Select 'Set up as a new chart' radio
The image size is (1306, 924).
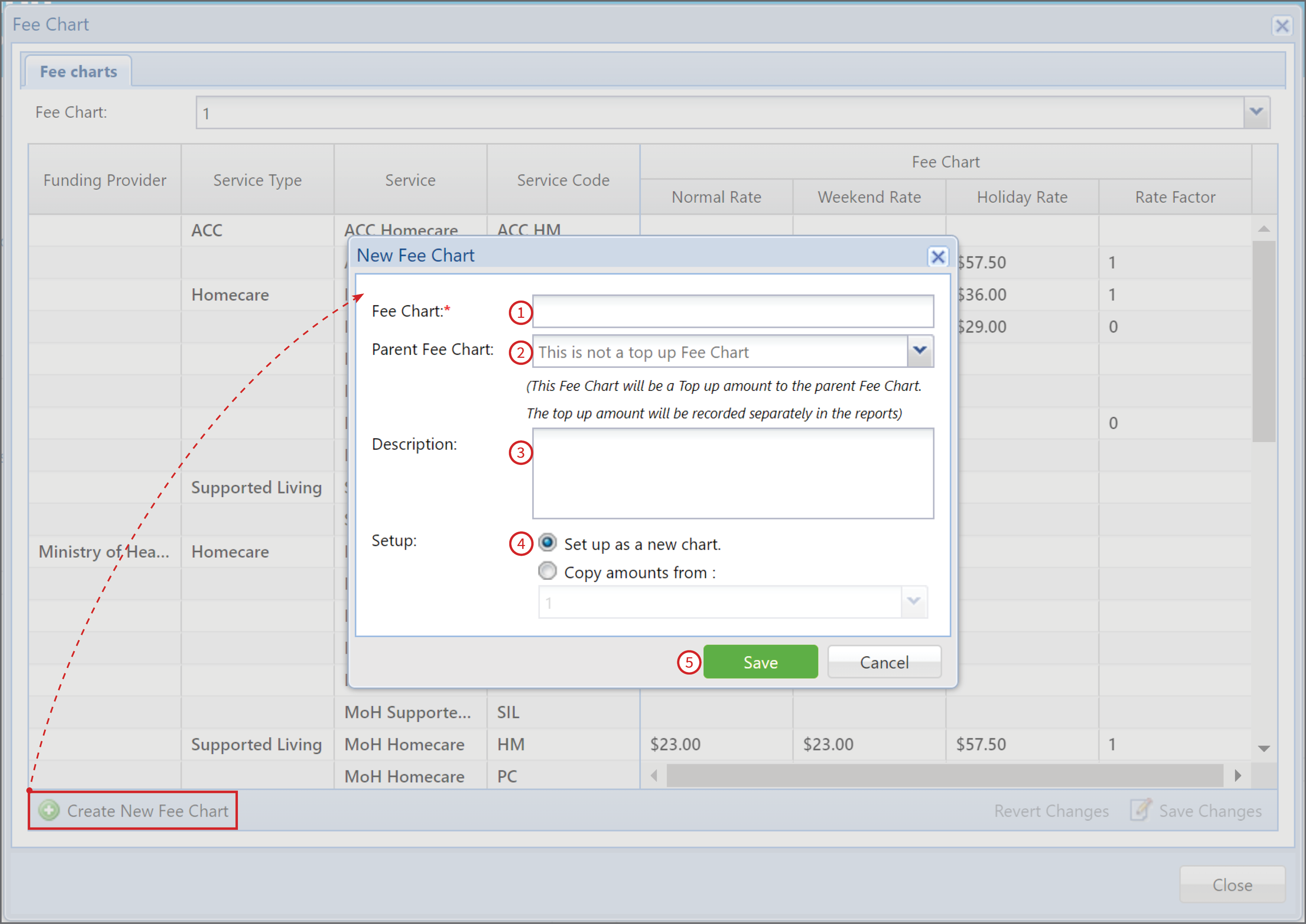point(547,543)
